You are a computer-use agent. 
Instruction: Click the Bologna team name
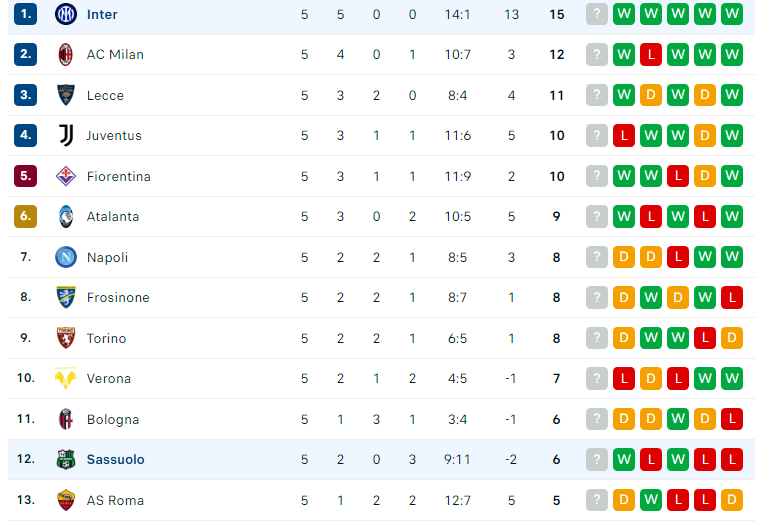(x=113, y=420)
